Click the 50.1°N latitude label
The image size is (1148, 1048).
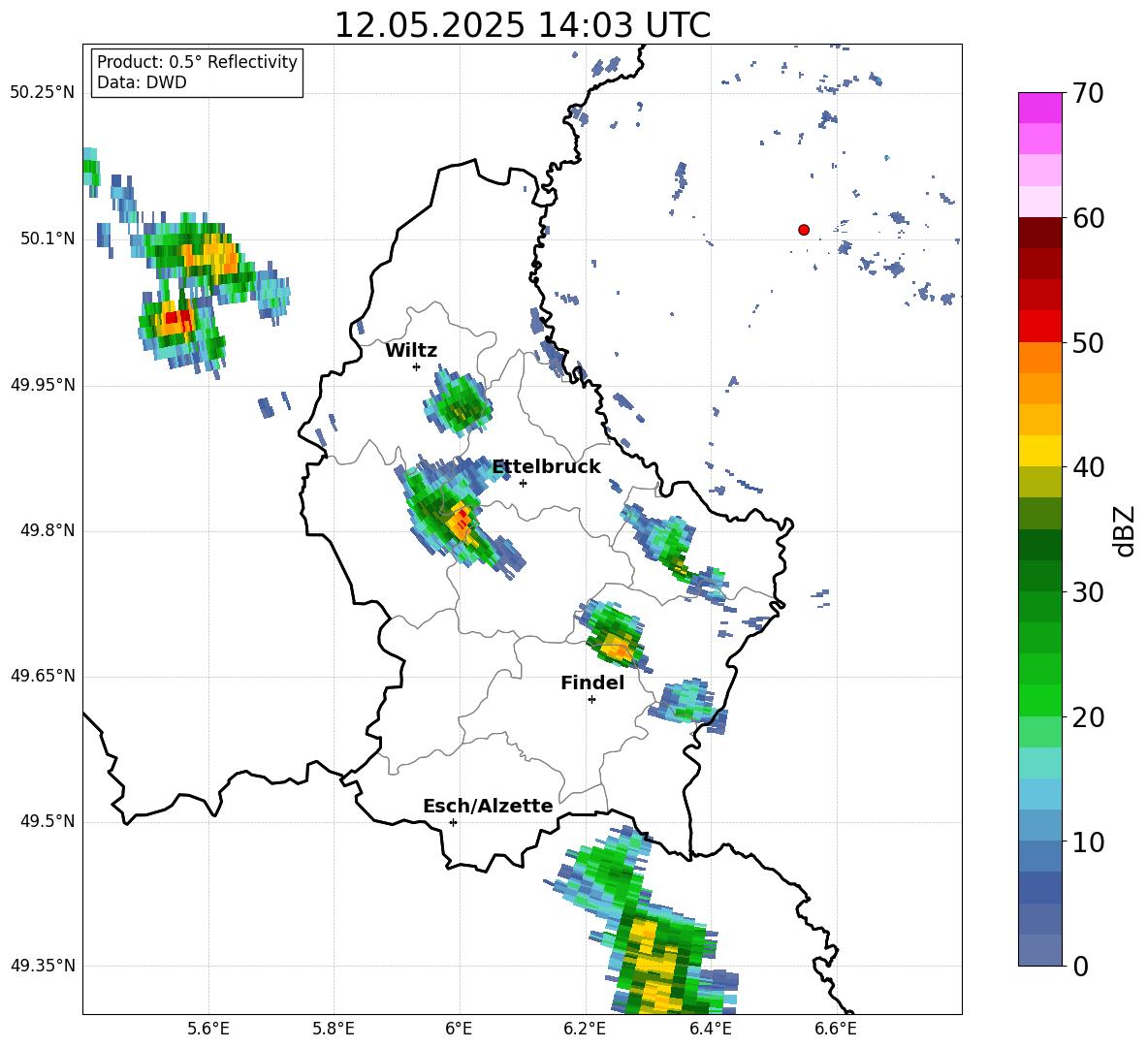click(47, 239)
